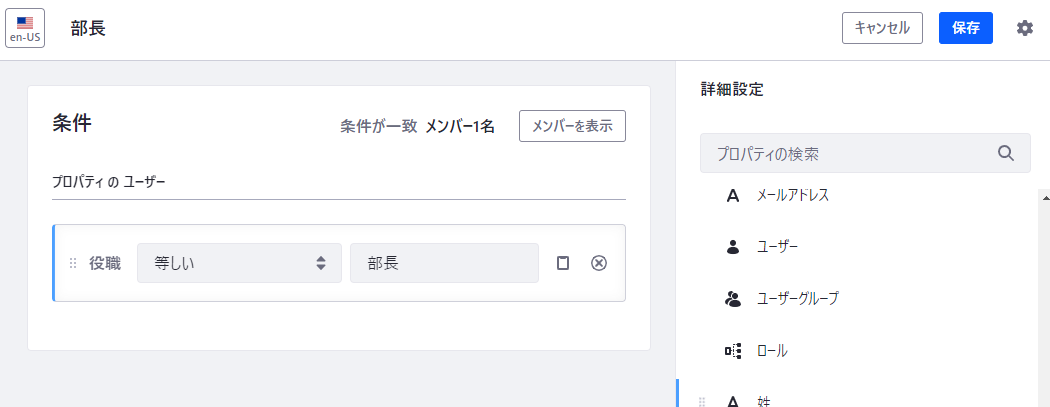The height and width of the screenshot is (407, 1050).
Task: Delete the 役職 condition with X icon
Action: pyautogui.click(x=599, y=263)
